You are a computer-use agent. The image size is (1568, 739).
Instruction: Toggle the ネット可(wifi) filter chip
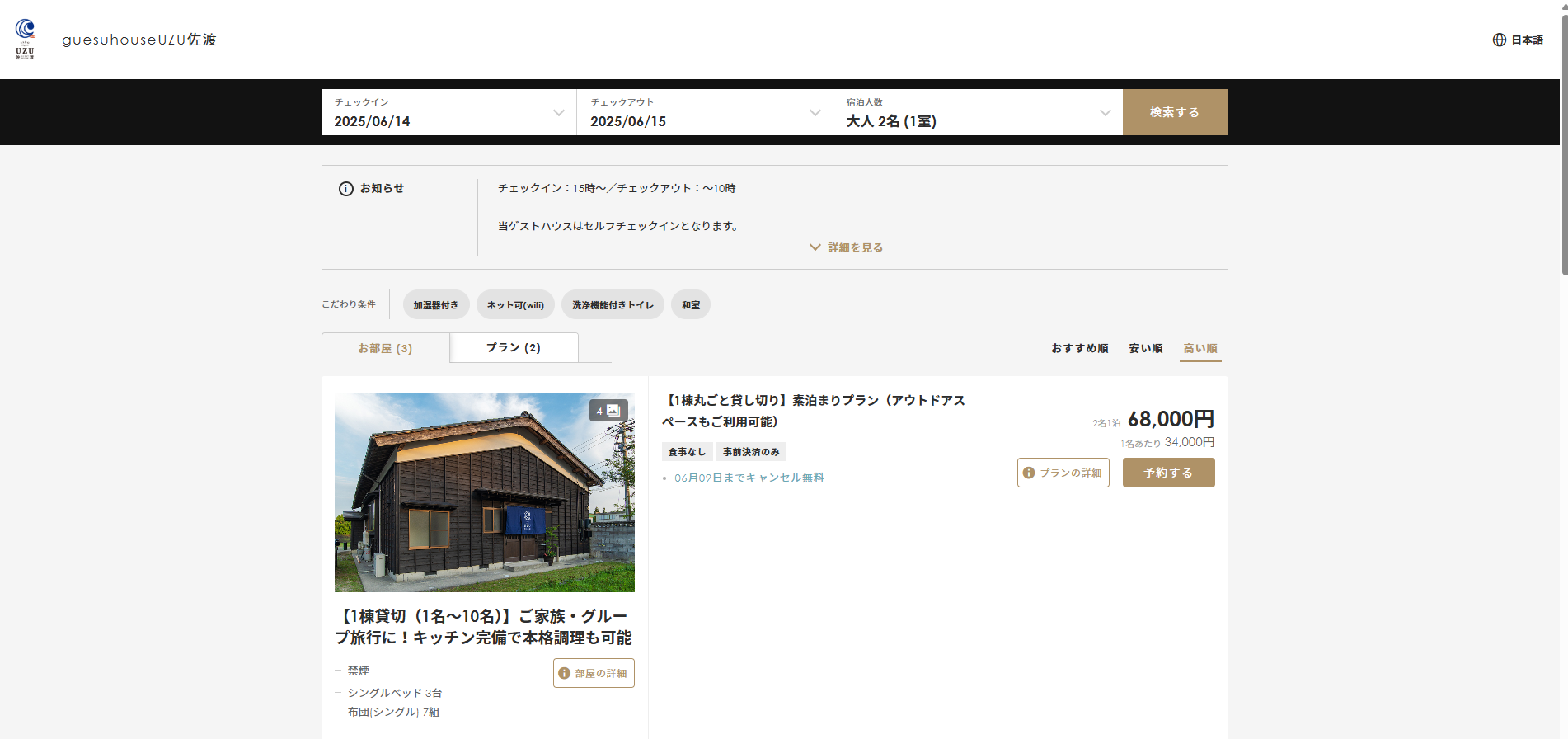(x=515, y=304)
